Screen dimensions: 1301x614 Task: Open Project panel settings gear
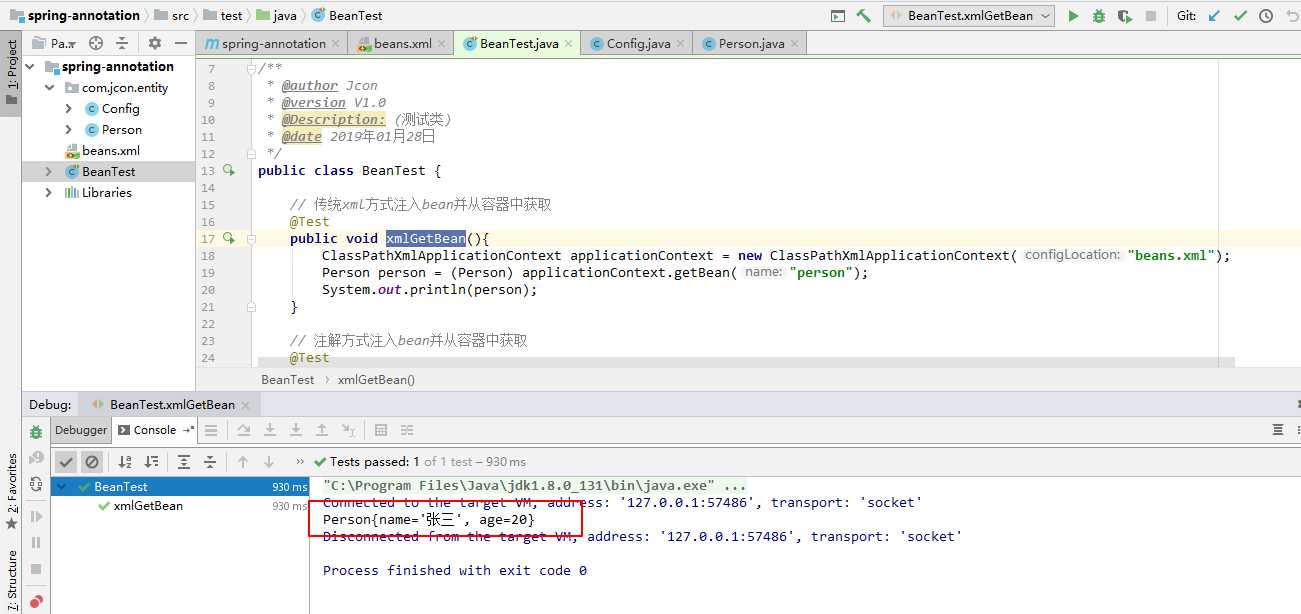[154, 43]
